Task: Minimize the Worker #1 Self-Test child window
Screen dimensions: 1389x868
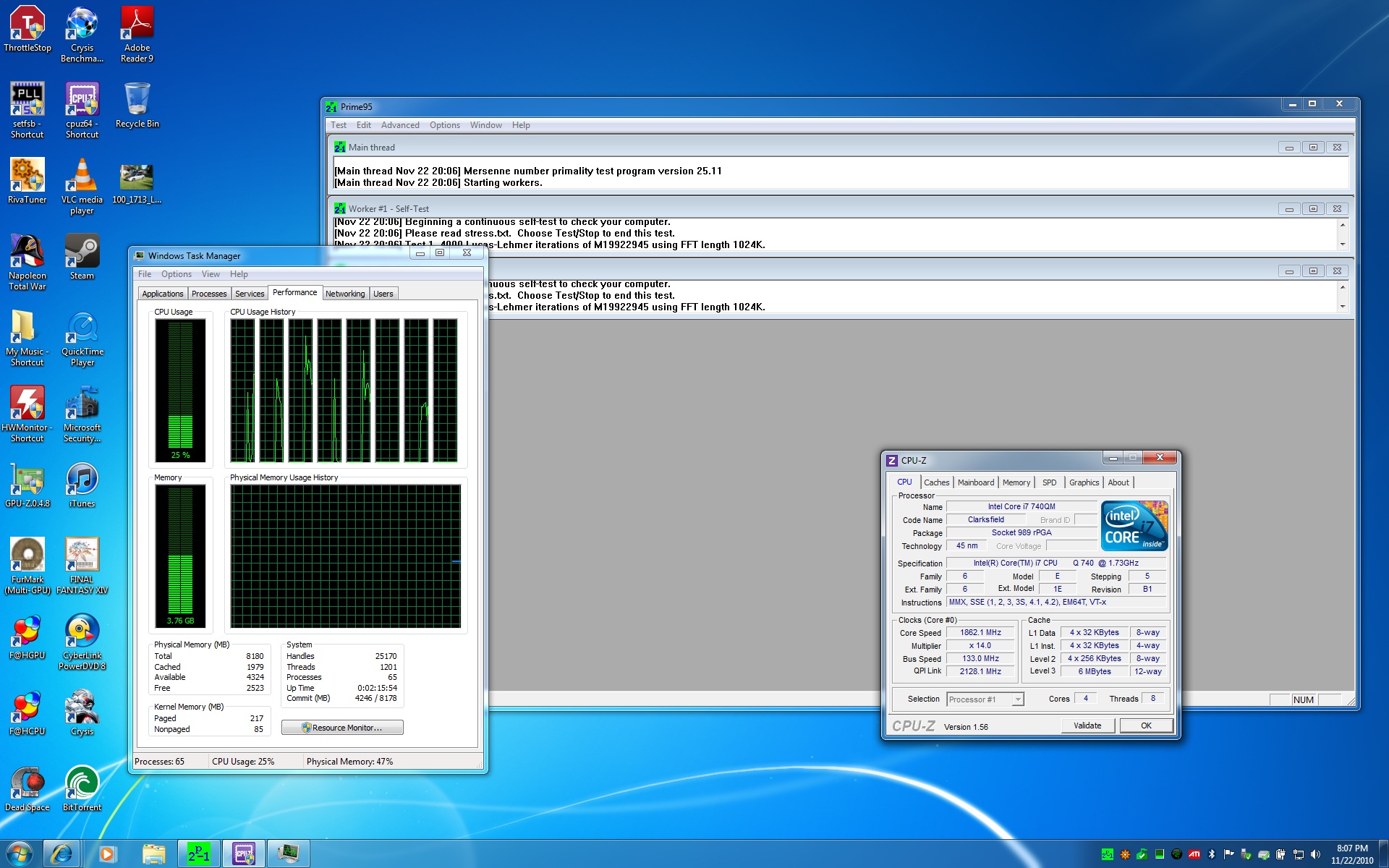Action: (1288, 209)
